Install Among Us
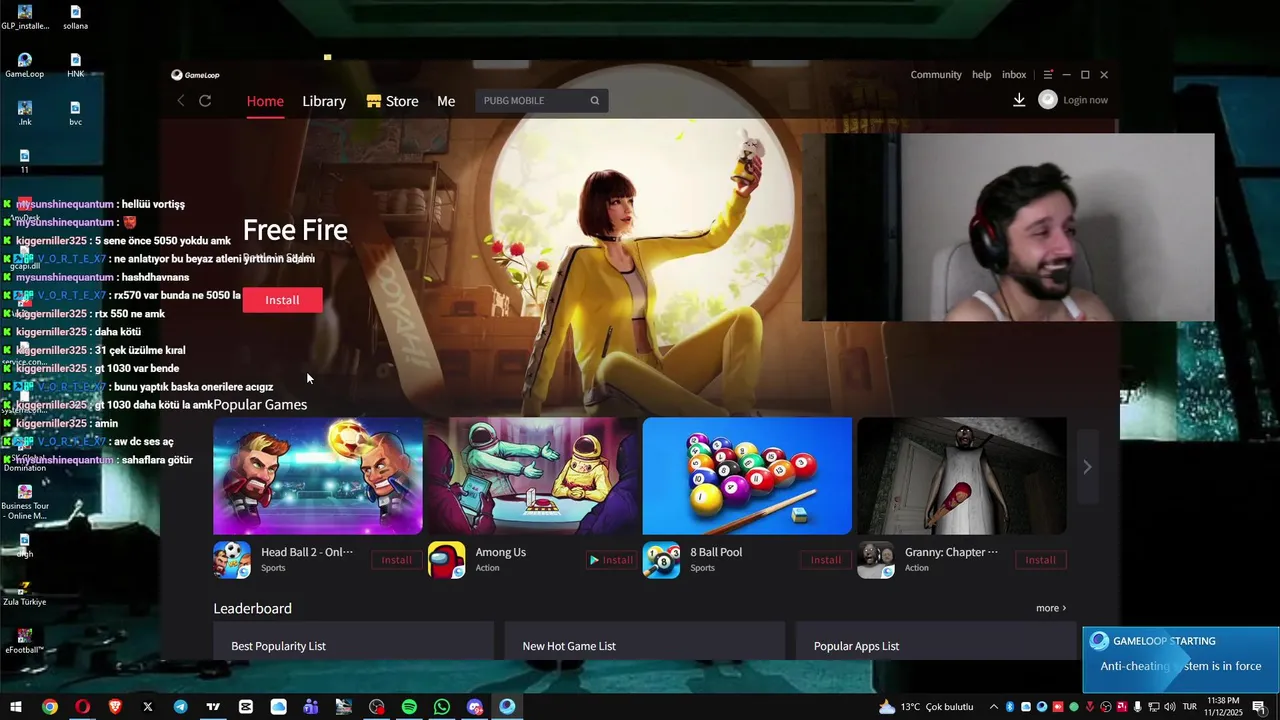 pyautogui.click(x=611, y=560)
